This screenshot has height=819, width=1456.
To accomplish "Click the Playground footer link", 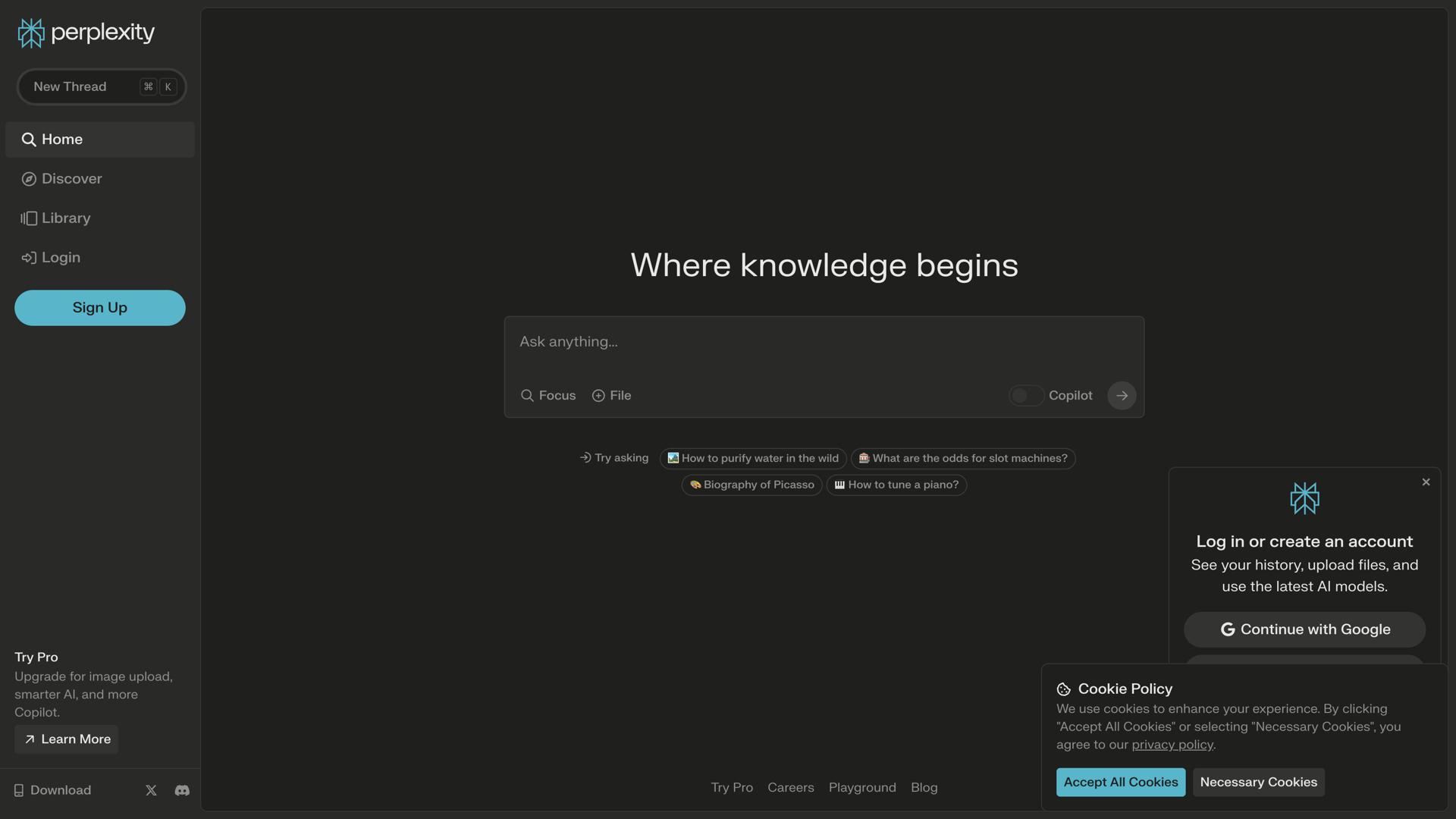I will point(862,788).
